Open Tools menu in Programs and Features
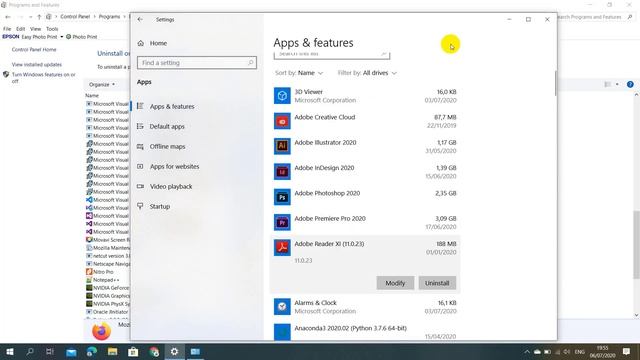The width and height of the screenshot is (640, 360). coord(52,29)
